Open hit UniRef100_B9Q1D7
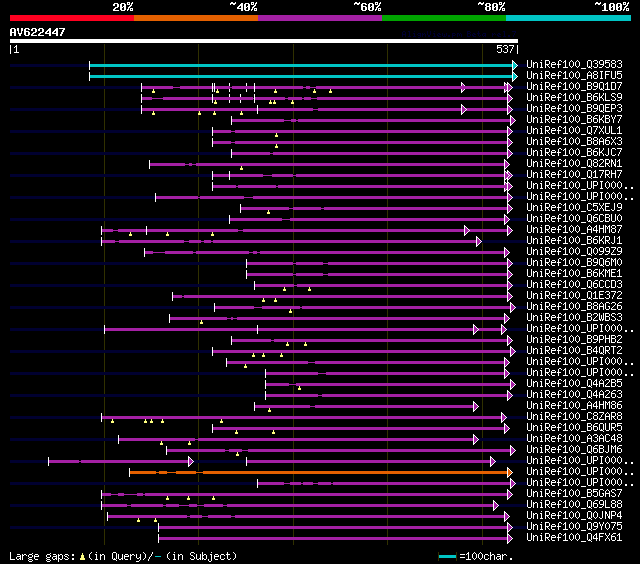The image size is (640, 564). pyautogui.click(x=574, y=87)
